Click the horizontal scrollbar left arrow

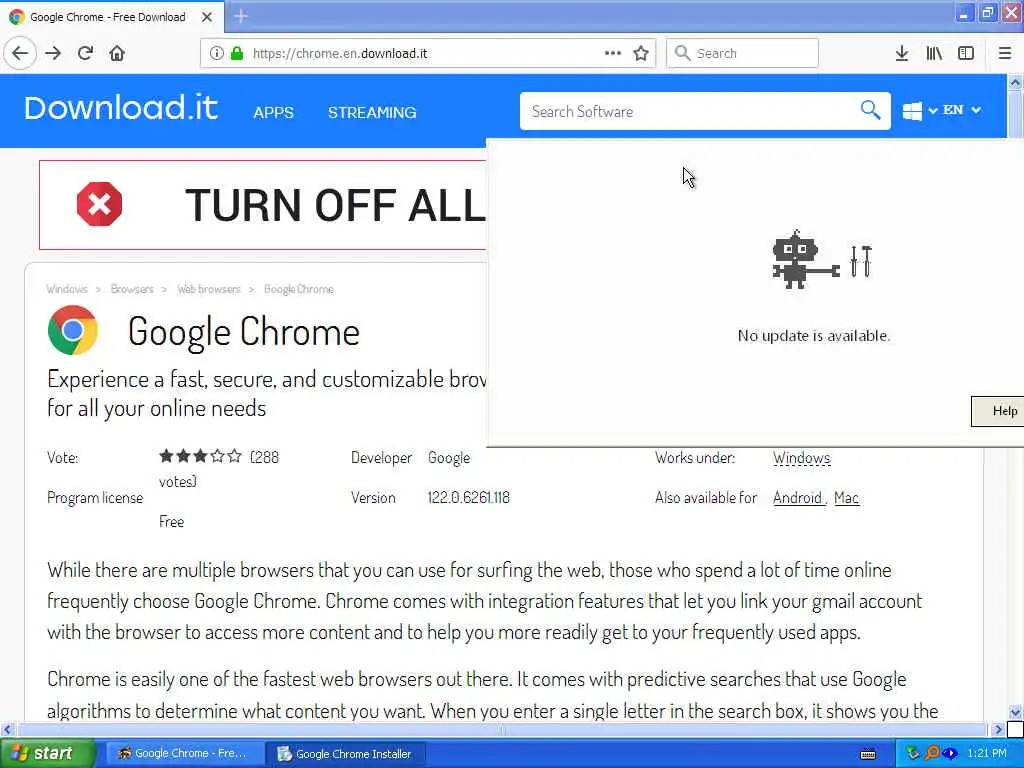click(x=7, y=729)
